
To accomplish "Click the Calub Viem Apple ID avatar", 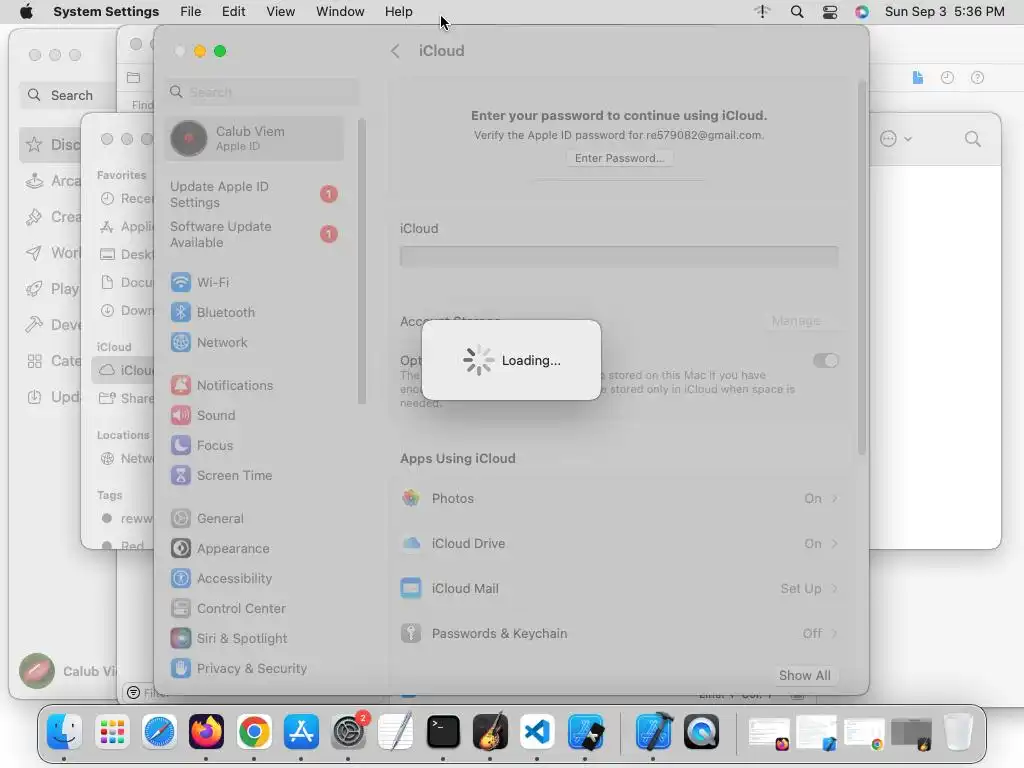I will pyautogui.click(x=189, y=138).
